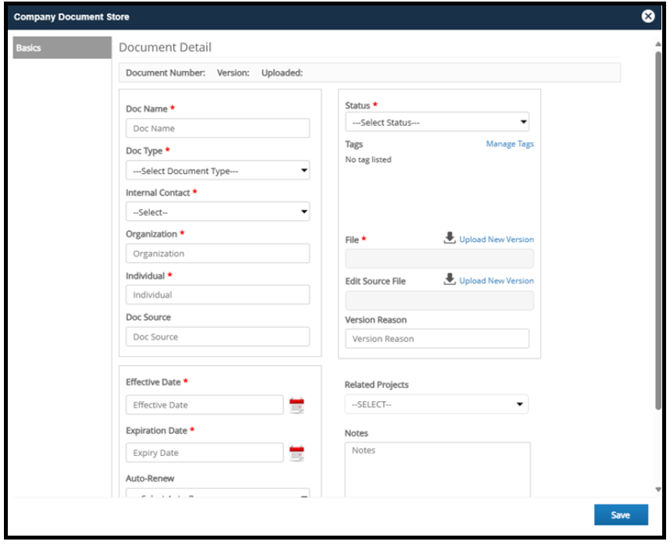The height and width of the screenshot is (545, 670).
Task: Close the Company Document Store dialog
Action: point(648,16)
